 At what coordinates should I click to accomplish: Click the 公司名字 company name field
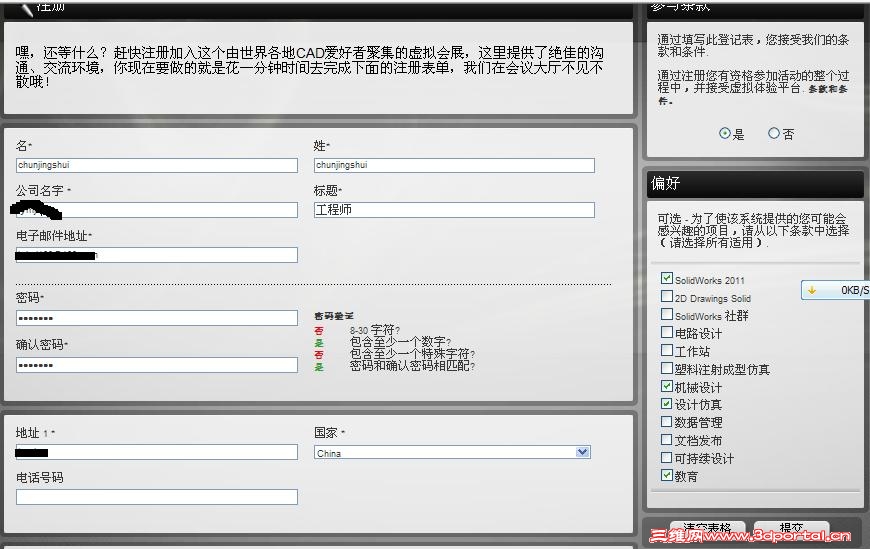[x=156, y=210]
